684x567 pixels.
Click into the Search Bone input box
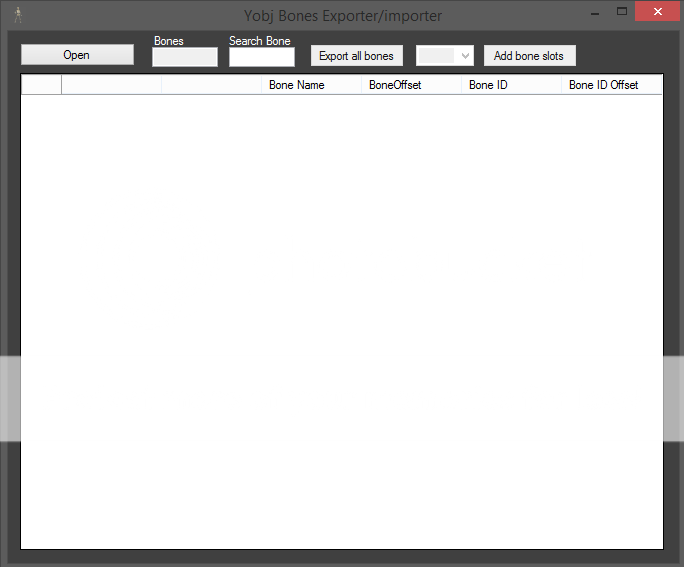point(261,58)
